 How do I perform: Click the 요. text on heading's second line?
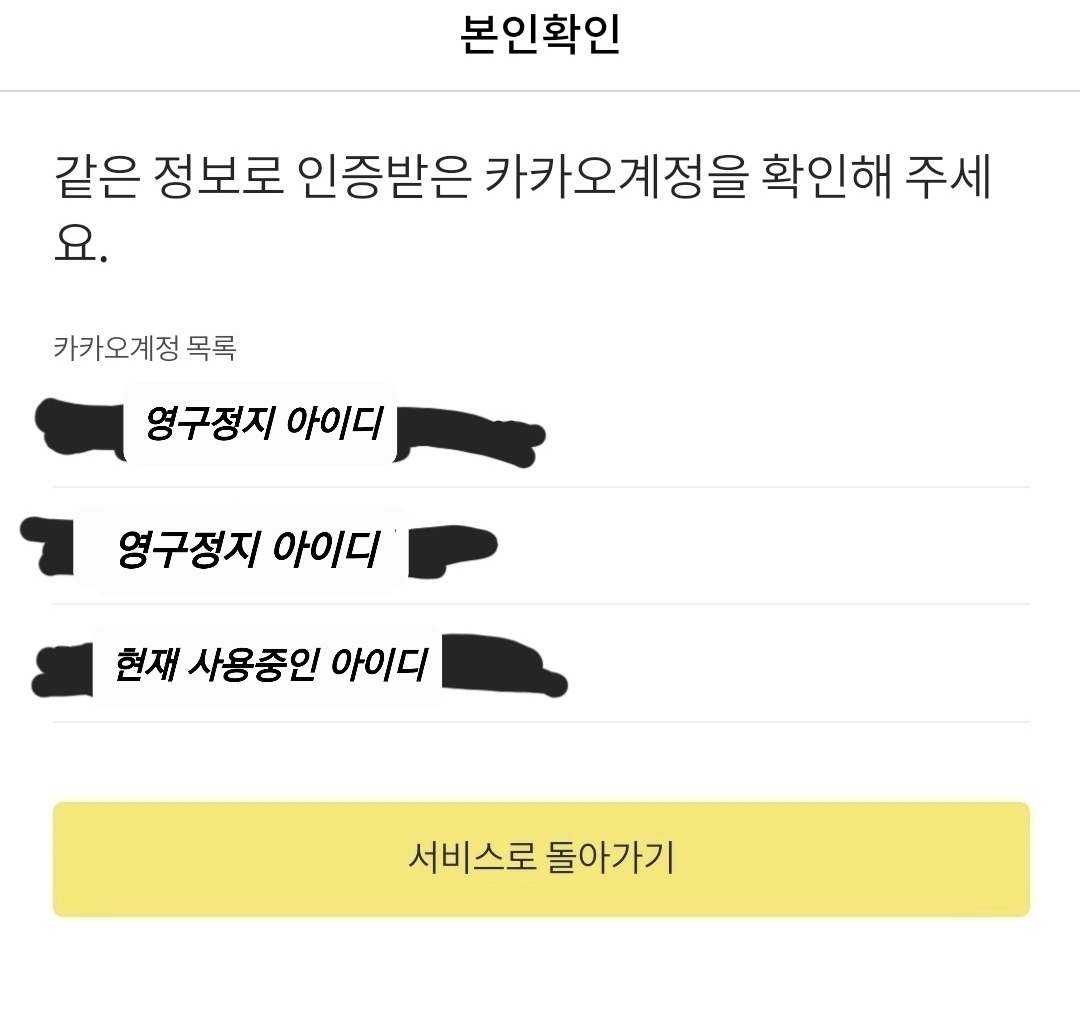tap(80, 243)
